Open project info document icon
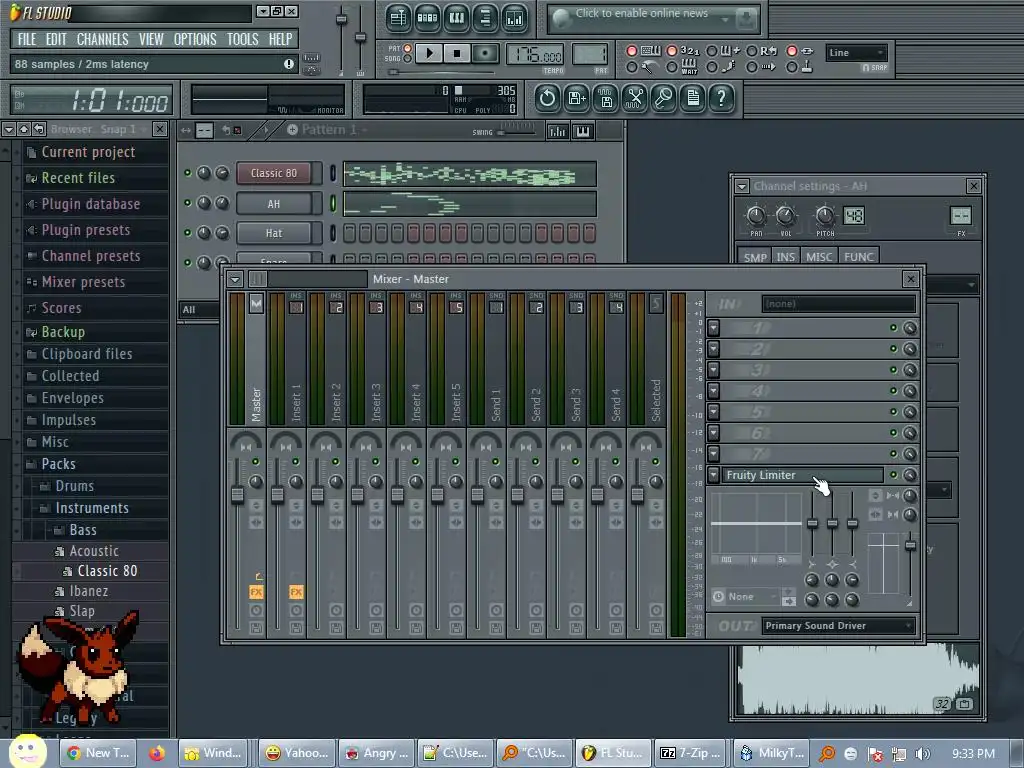The image size is (1024, 768). (693, 99)
